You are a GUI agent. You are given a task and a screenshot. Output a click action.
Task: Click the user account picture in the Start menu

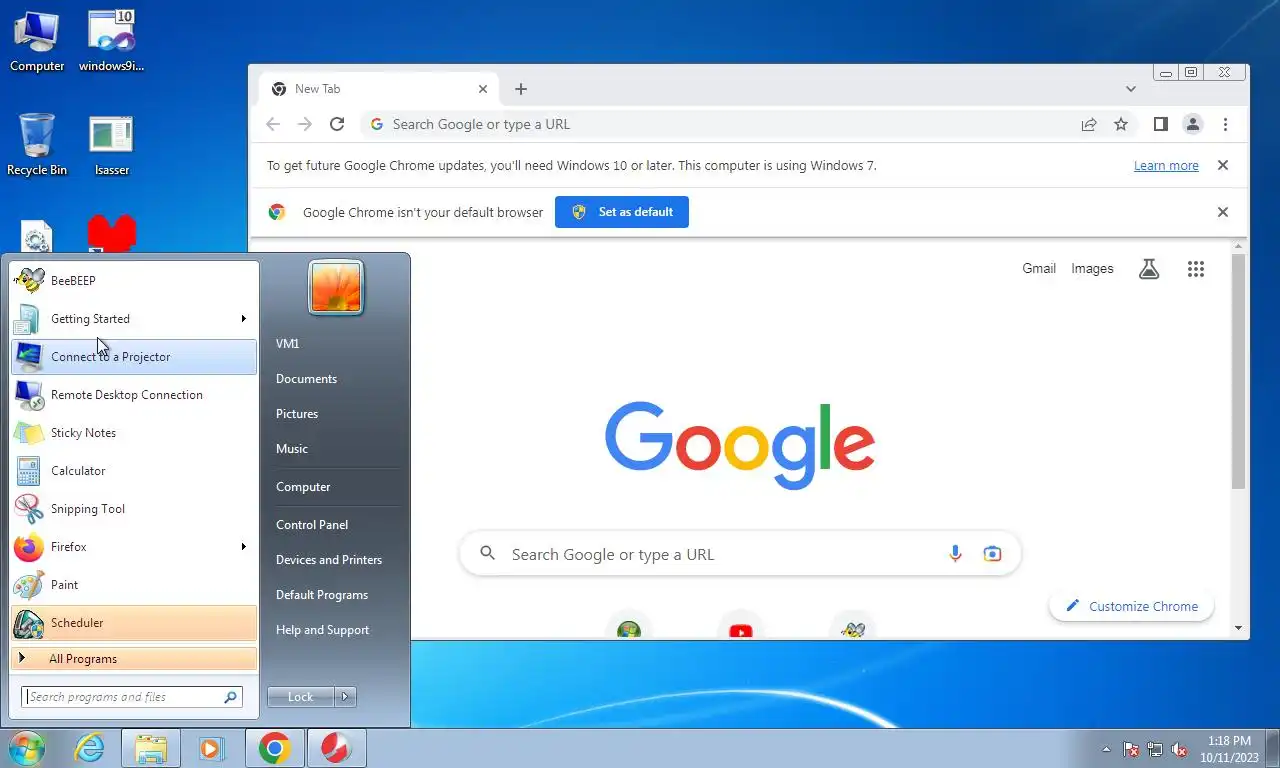tap(336, 287)
